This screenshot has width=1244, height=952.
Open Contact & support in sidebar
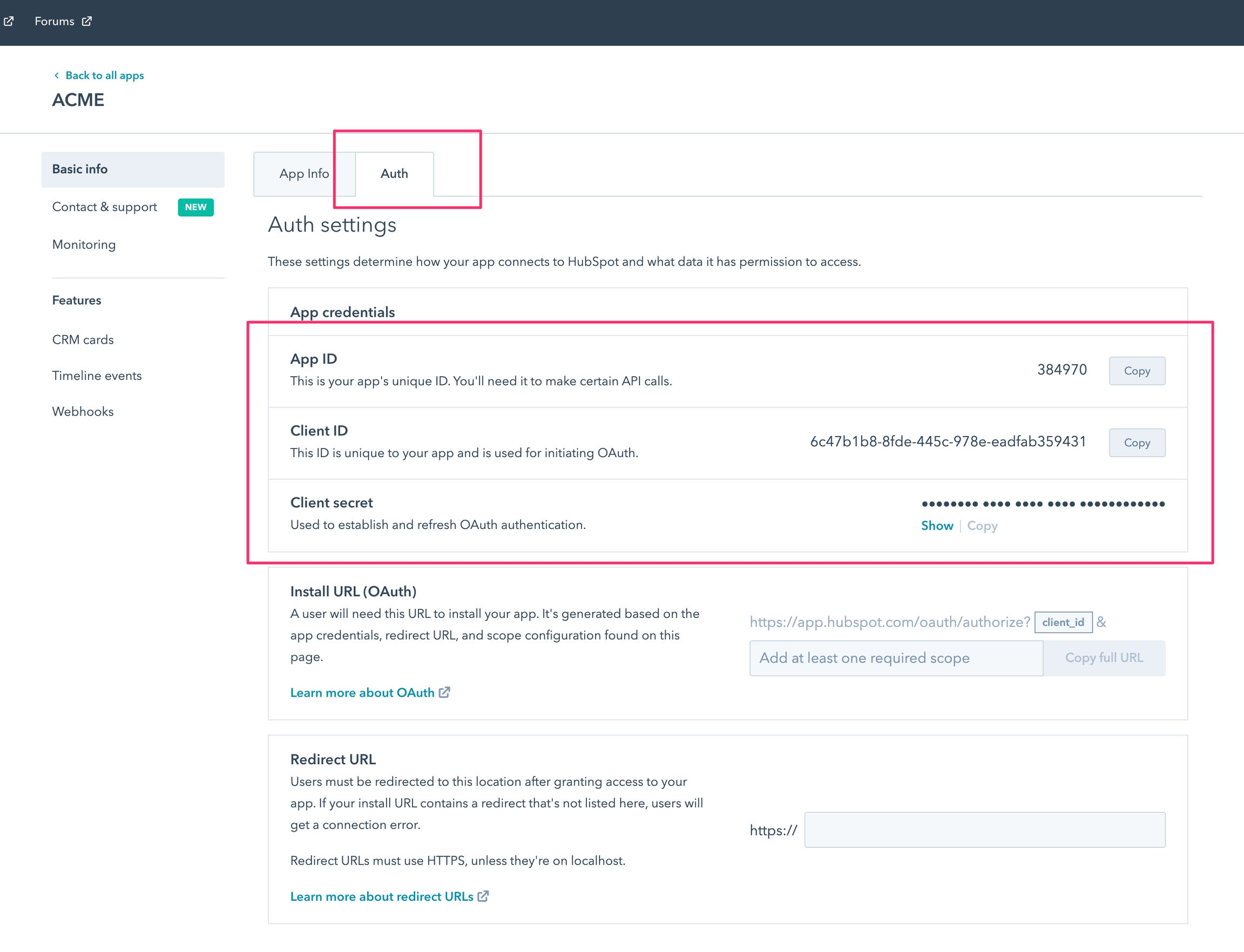click(x=104, y=207)
